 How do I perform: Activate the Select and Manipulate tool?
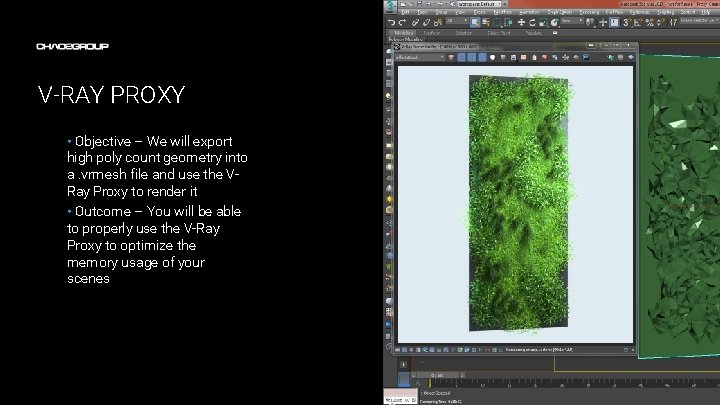click(603, 22)
